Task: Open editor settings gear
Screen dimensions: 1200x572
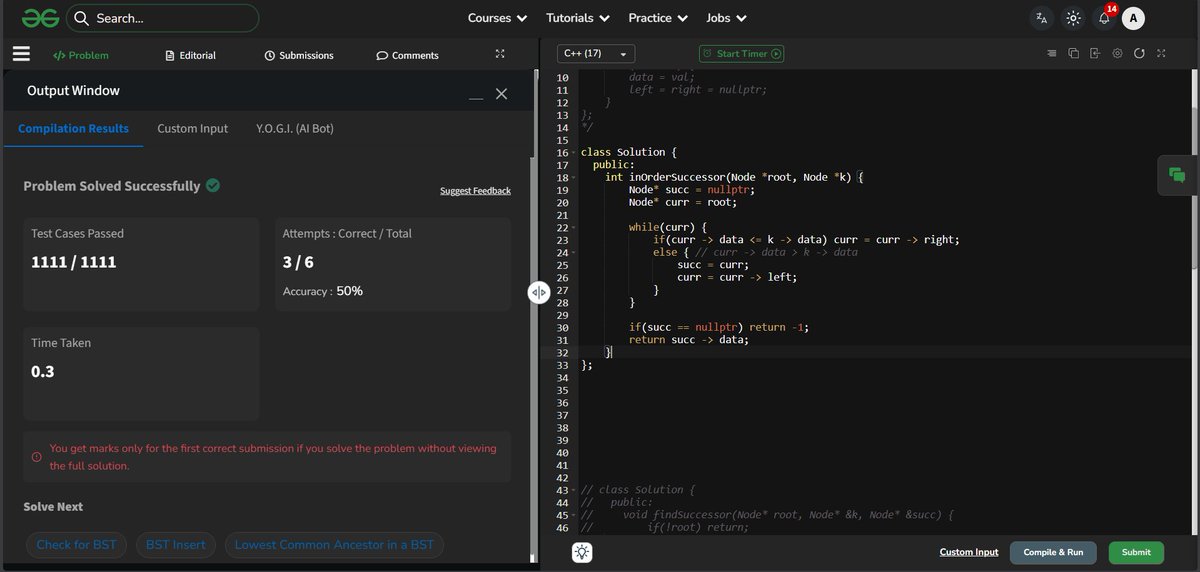Action: pyautogui.click(x=1117, y=53)
